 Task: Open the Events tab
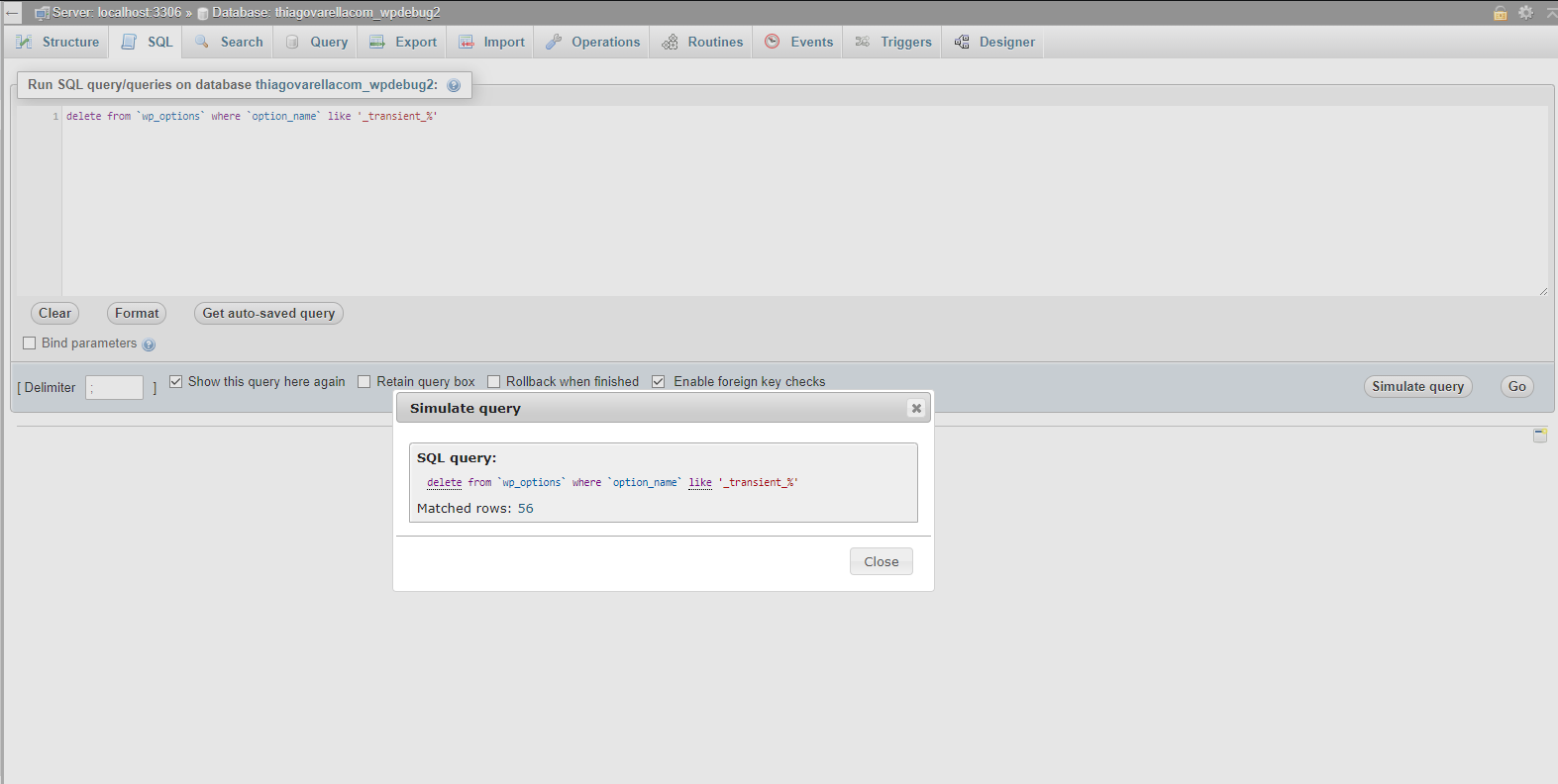799,42
